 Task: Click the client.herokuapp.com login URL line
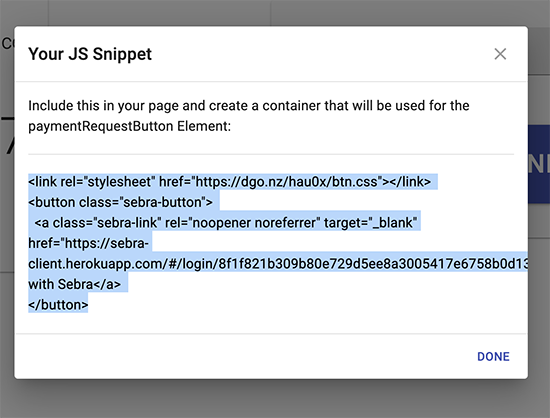click(x=278, y=264)
